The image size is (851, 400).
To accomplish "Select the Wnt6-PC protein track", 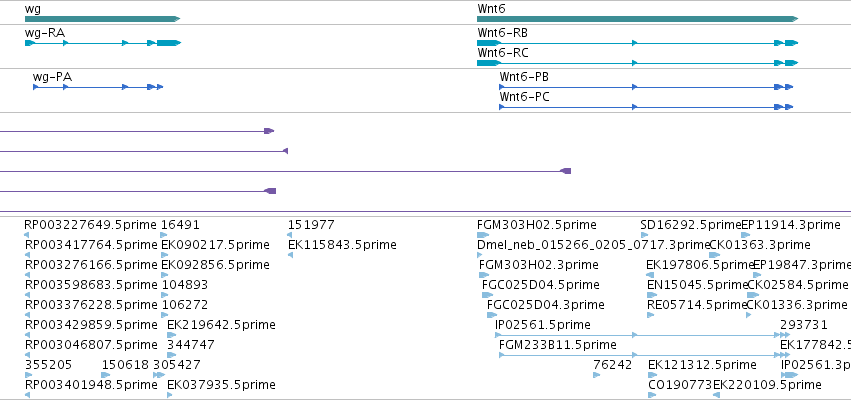I will (646, 107).
